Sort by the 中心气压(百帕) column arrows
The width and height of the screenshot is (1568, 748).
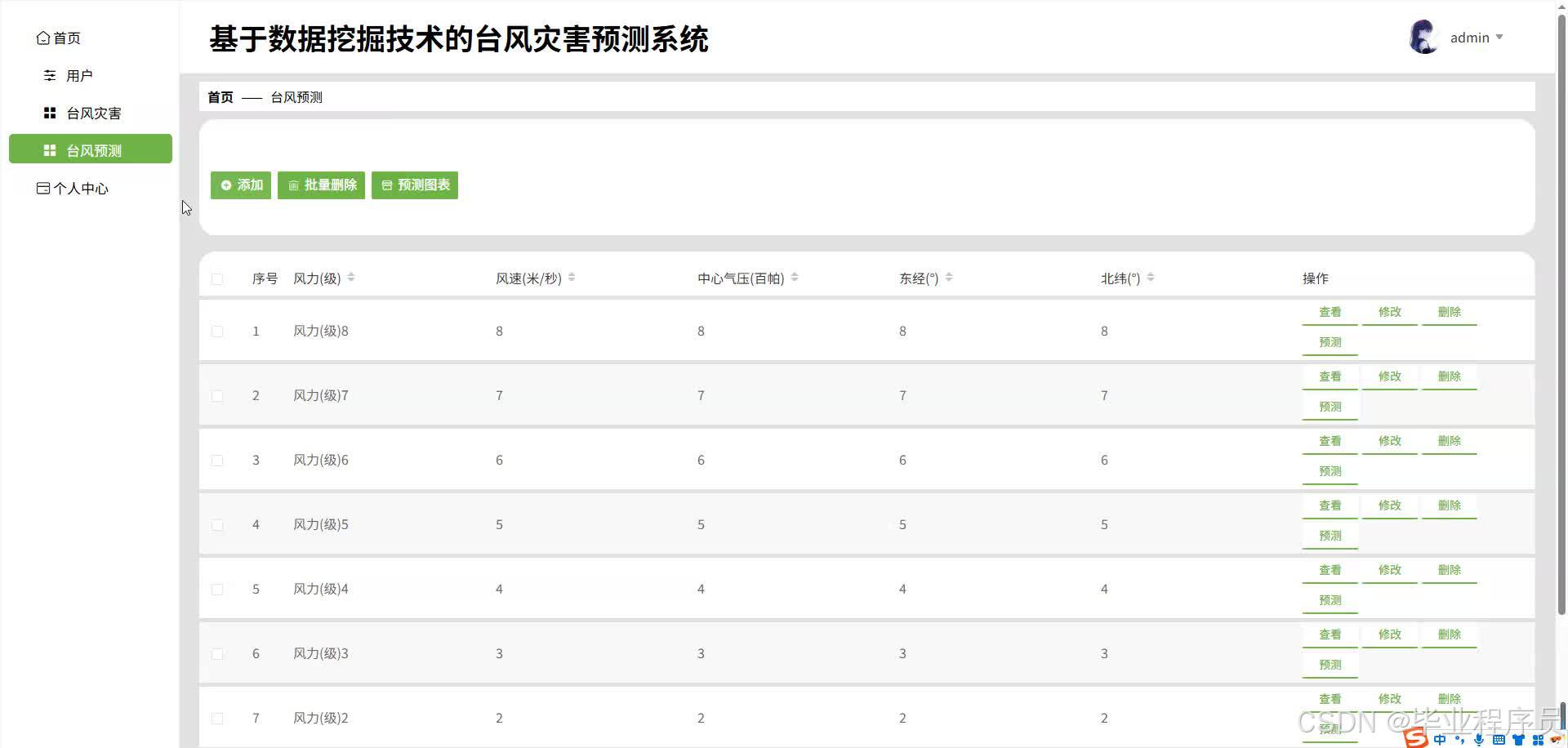(x=795, y=278)
